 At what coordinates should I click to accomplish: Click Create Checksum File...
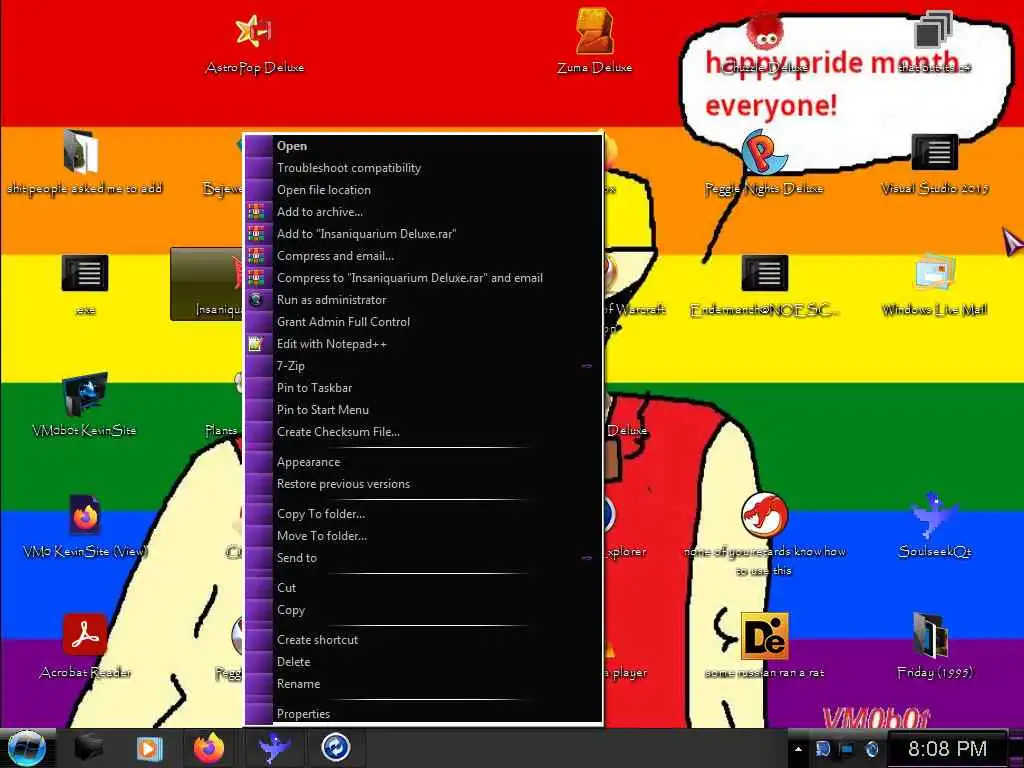(x=423, y=432)
